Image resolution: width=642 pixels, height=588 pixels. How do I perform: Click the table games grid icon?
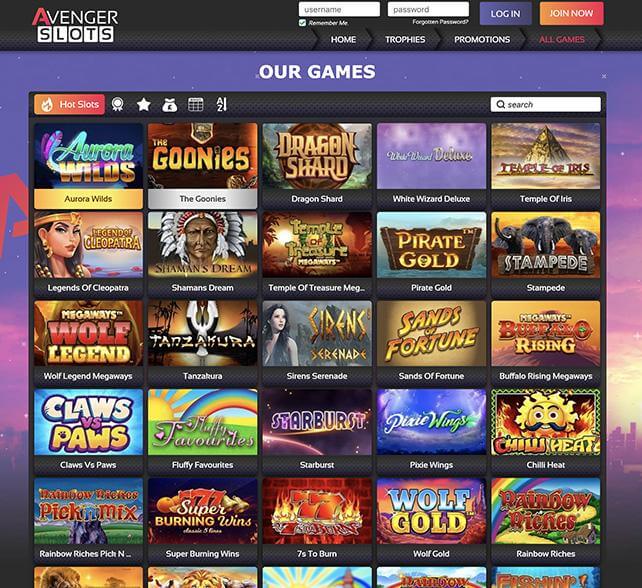coord(195,104)
